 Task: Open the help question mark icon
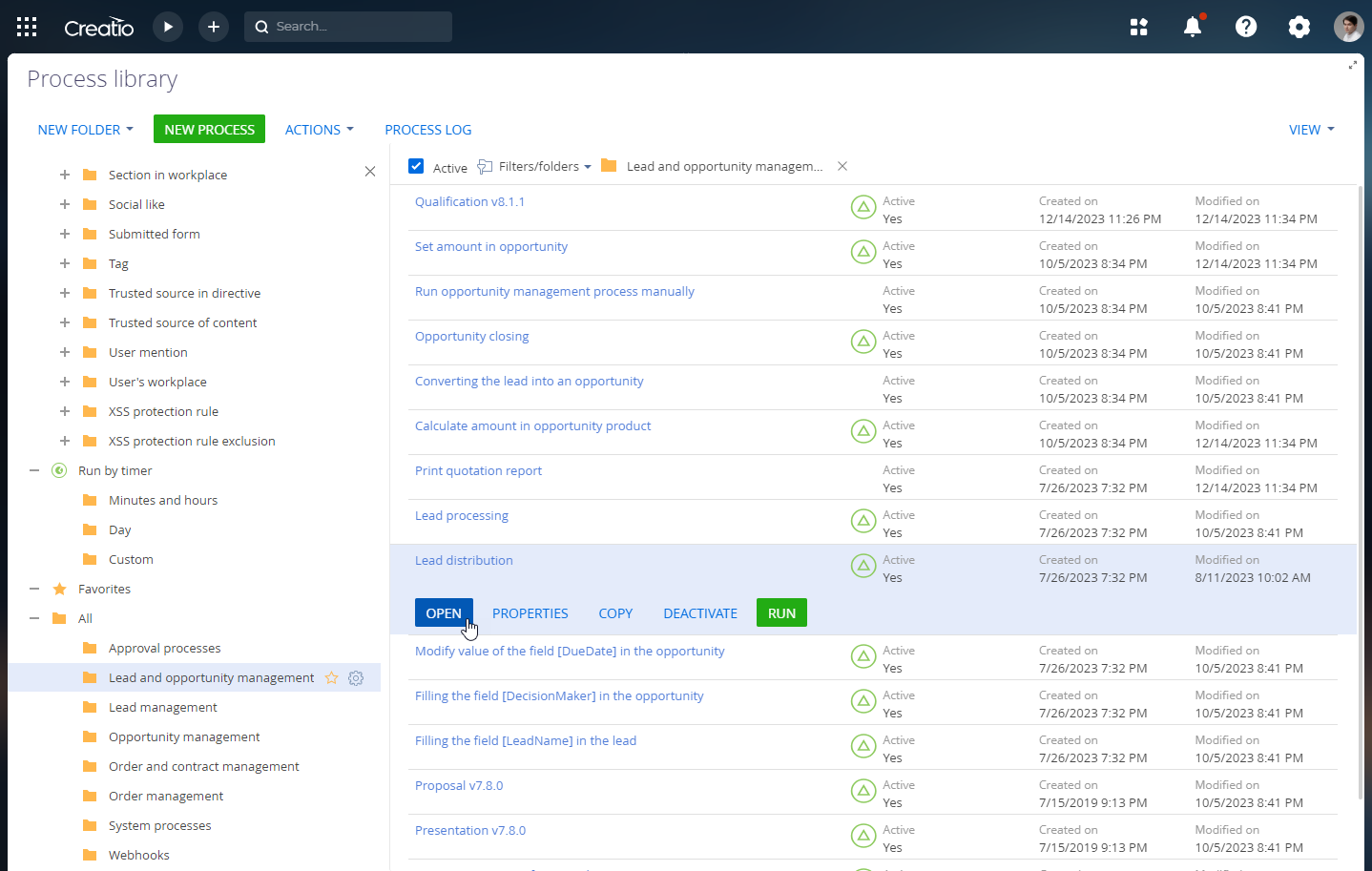[x=1245, y=27]
